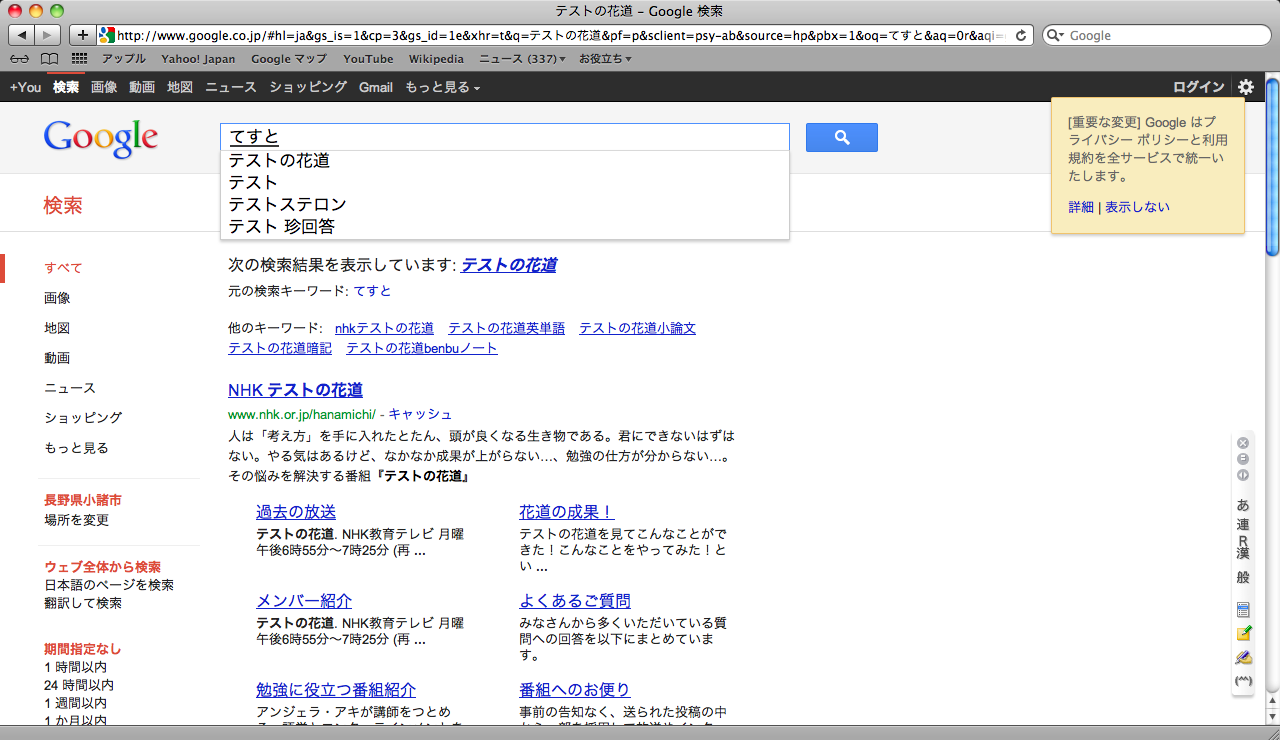This screenshot has width=1280, height=740.
Task: Open the もっと見る dropdown in Google bar
Action: [x=442, y=87]
